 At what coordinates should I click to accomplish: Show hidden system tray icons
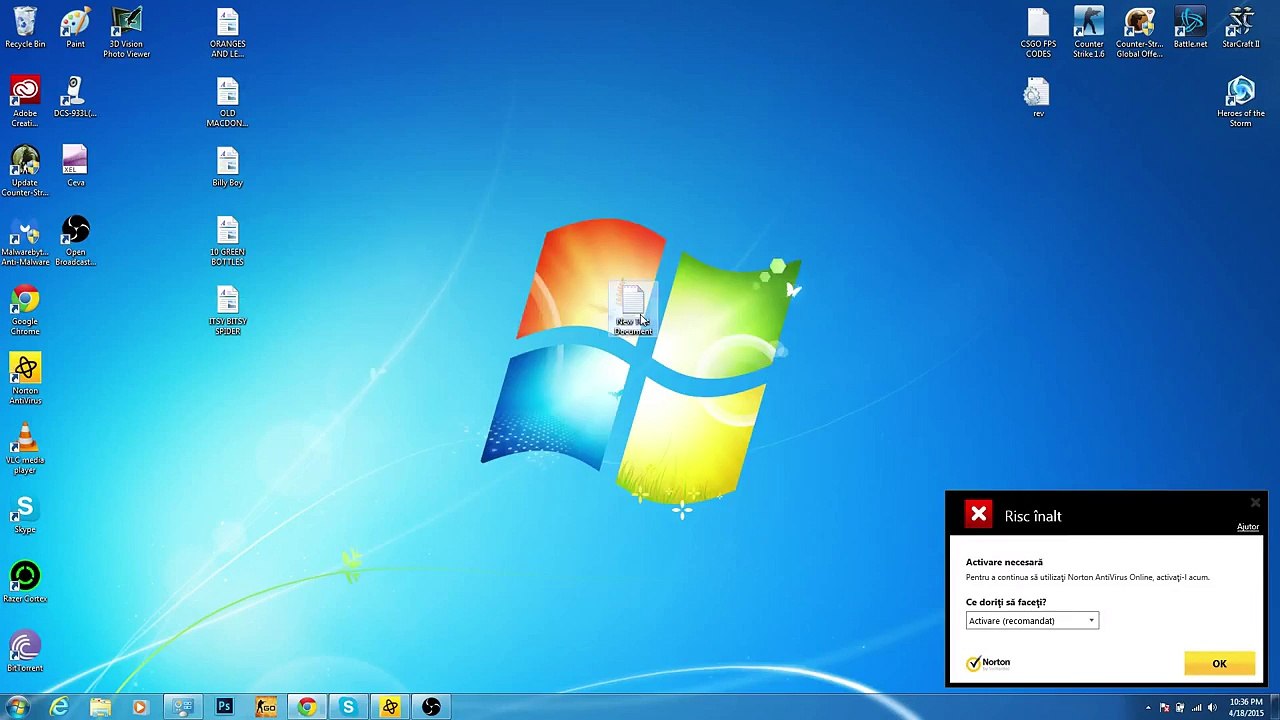click(1148, 708)
